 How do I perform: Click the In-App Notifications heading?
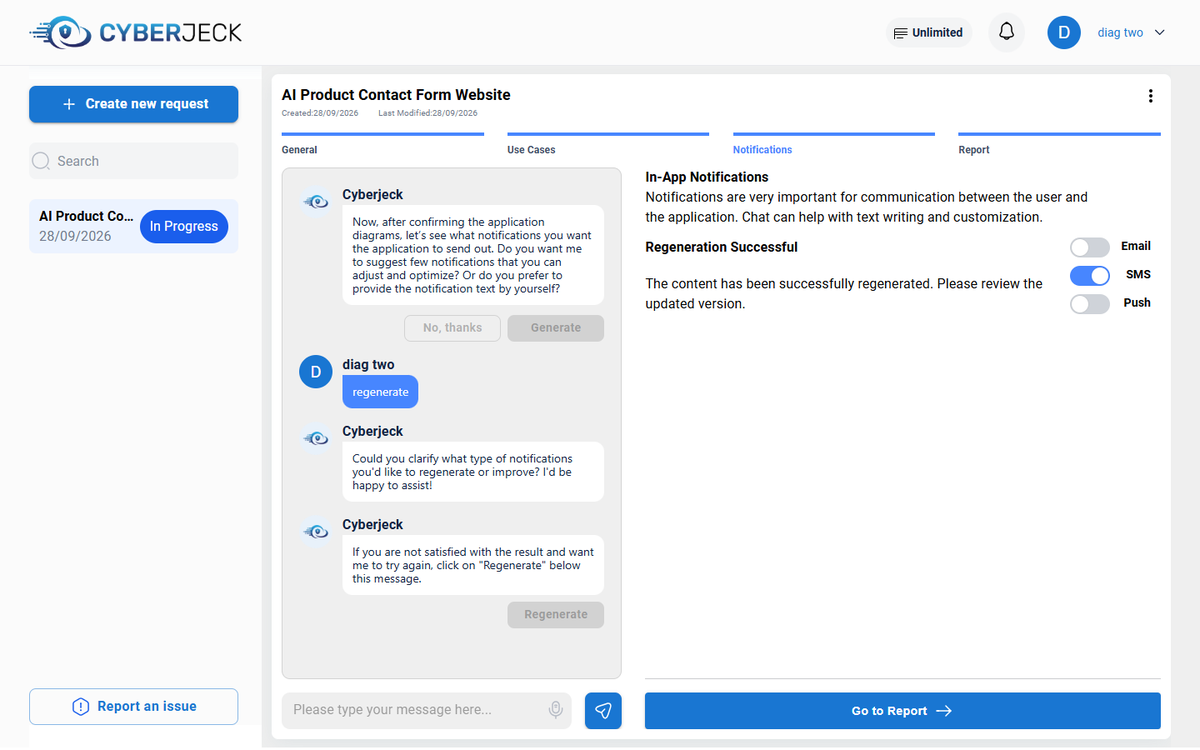pos(707,177)
